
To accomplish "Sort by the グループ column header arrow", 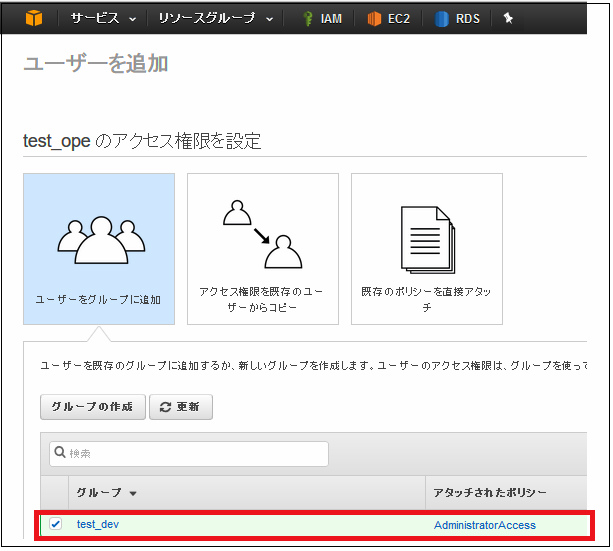I will (x=134, y=493).
